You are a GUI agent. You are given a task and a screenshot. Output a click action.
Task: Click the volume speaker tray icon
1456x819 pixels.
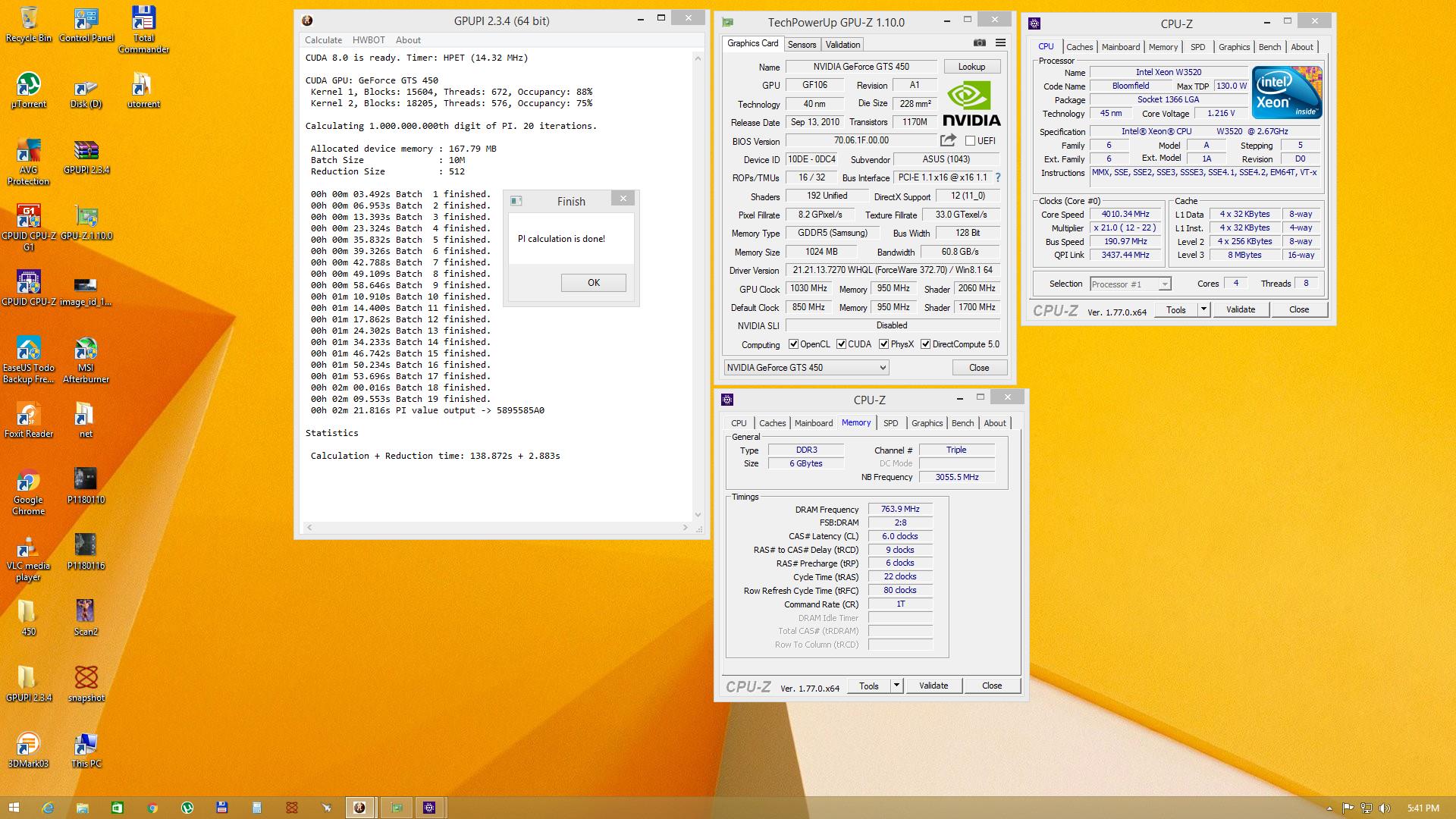point(1385,808)
